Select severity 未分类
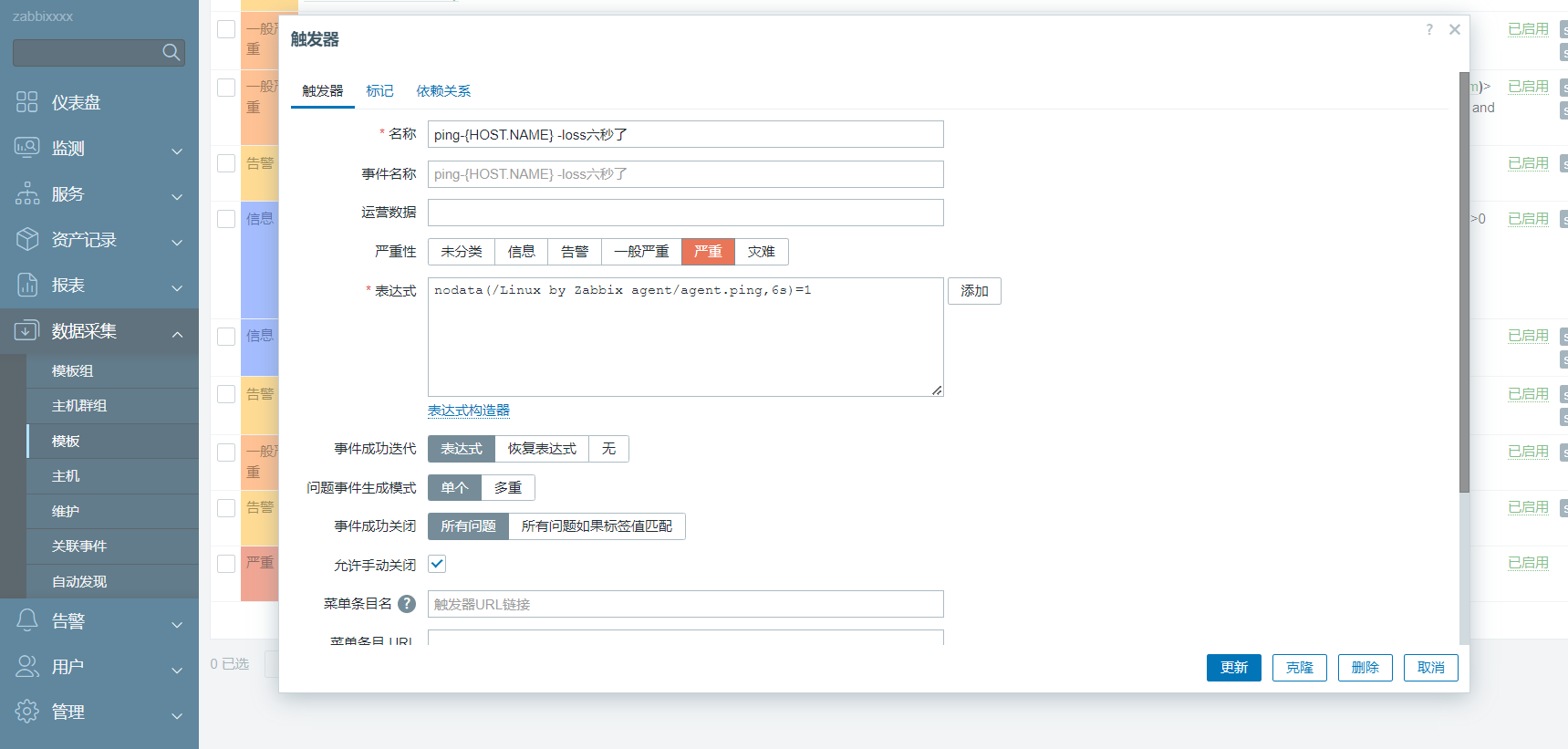The width and height of the screenshot is (1568, 749). [462, 252]
